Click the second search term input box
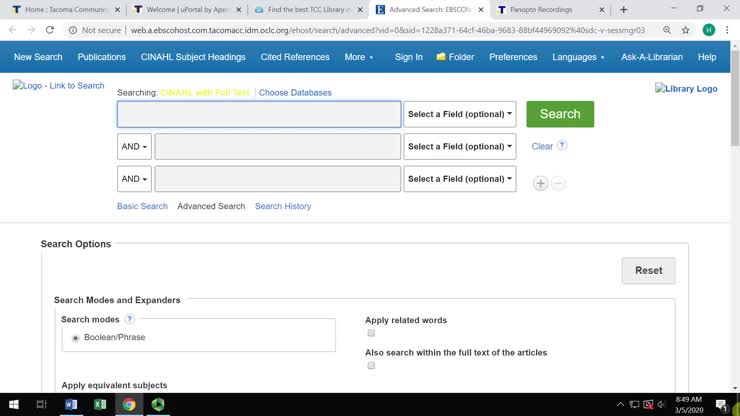Image resolution: width=740 pixels, height=416 pixels. click(x=278, y=146)
